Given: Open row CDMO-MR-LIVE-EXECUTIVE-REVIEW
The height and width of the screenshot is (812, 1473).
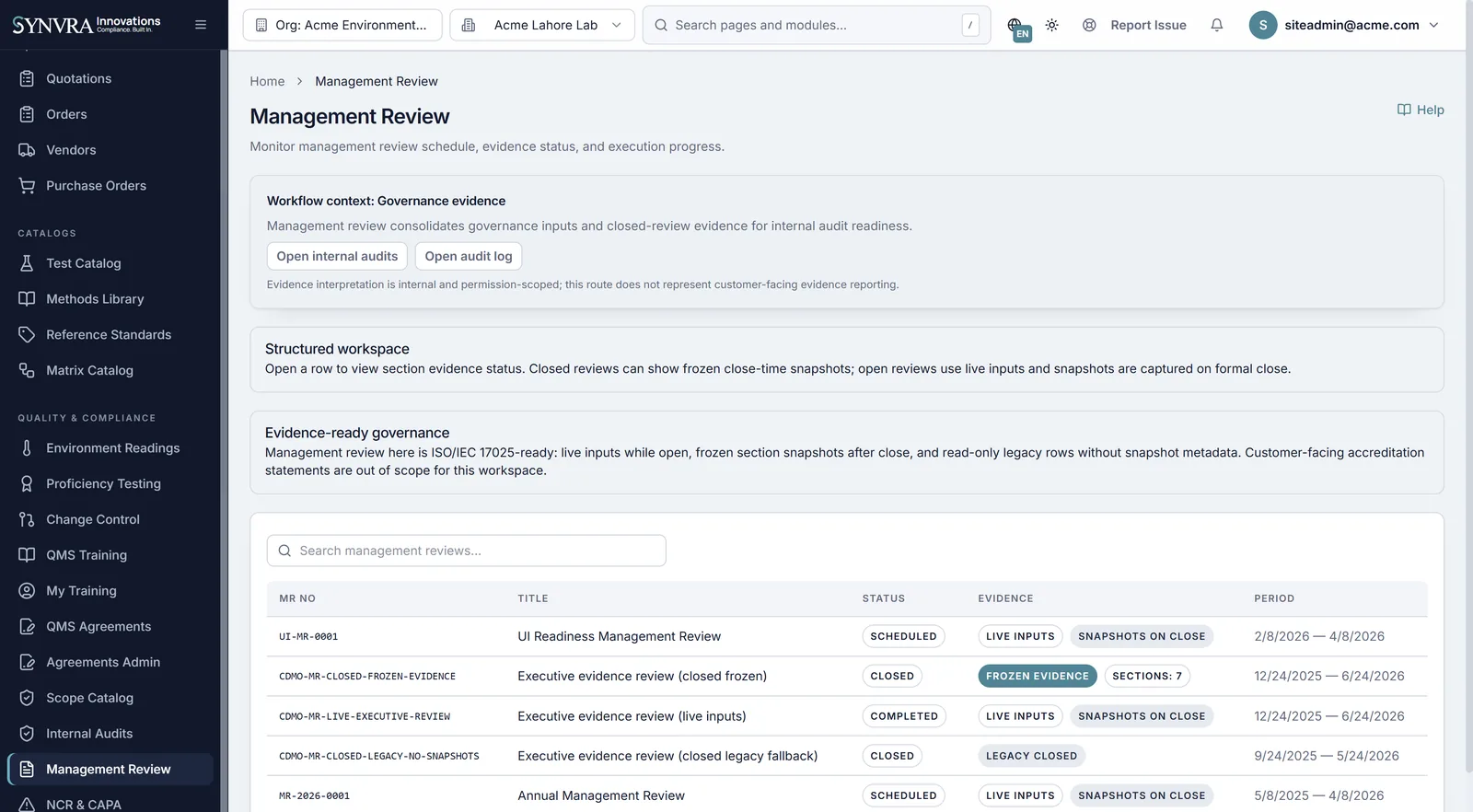Looking at the screenshot, I should (847, 715).
